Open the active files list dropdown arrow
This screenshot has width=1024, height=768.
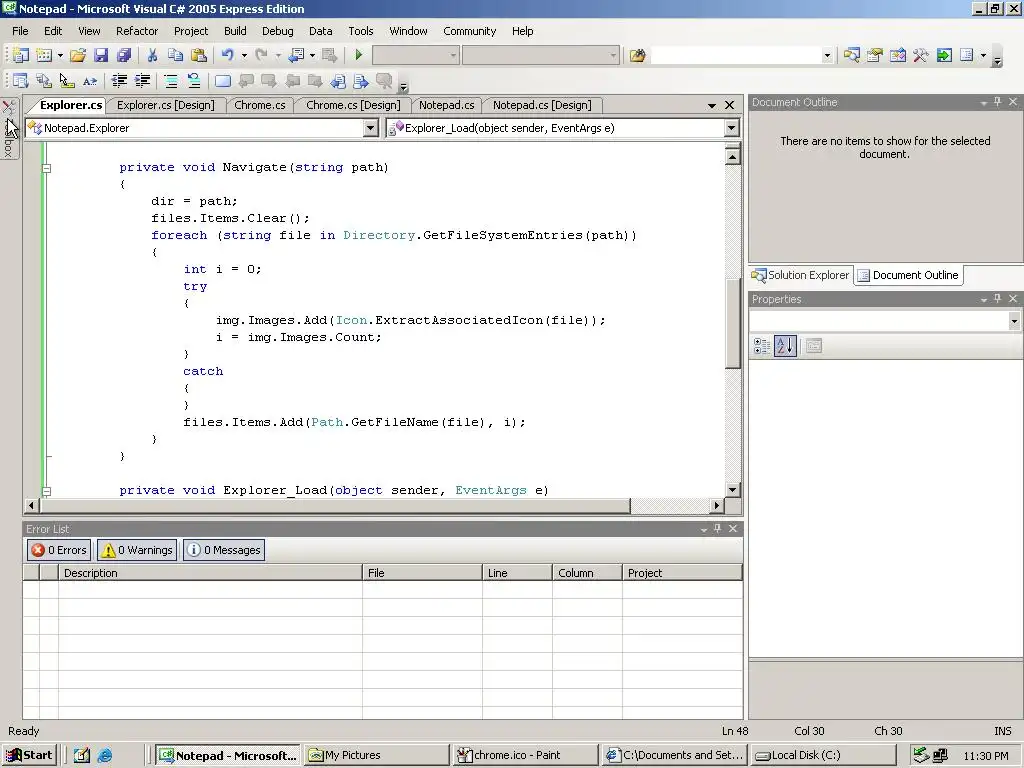click(712, 105)
